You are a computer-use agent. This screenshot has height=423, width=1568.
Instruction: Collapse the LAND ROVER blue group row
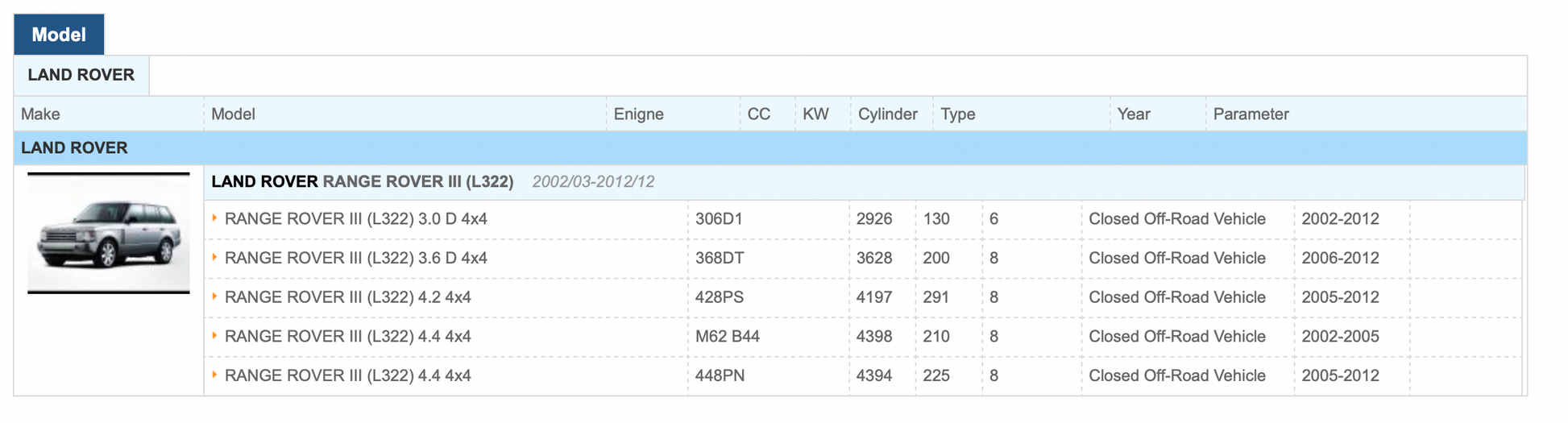tap(74, 148)
